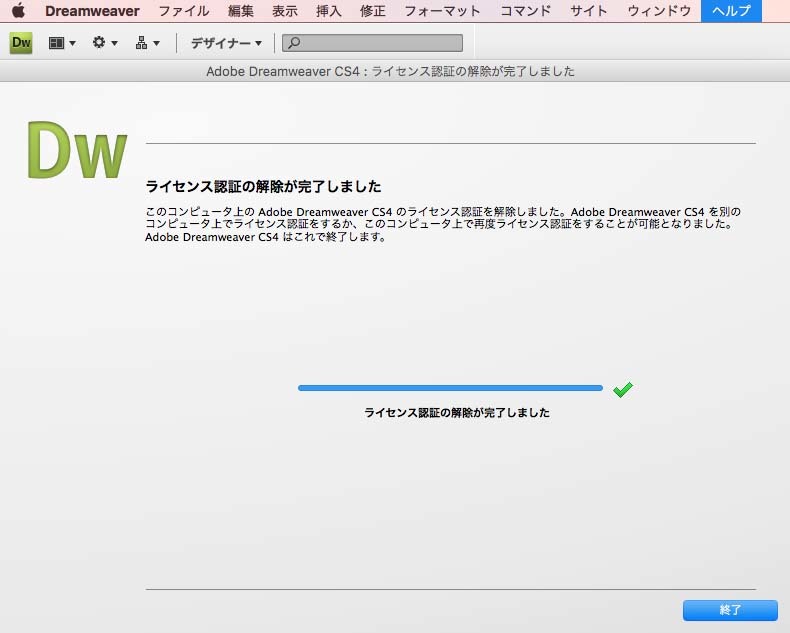Viewport: 790px width, 633px height.
Task: Open the ウィンドウ menu
Action: coord(659,11)
